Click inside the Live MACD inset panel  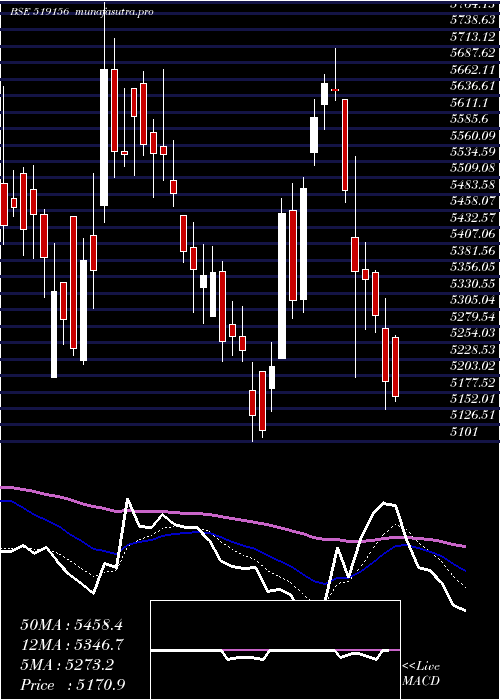(275, 650)
